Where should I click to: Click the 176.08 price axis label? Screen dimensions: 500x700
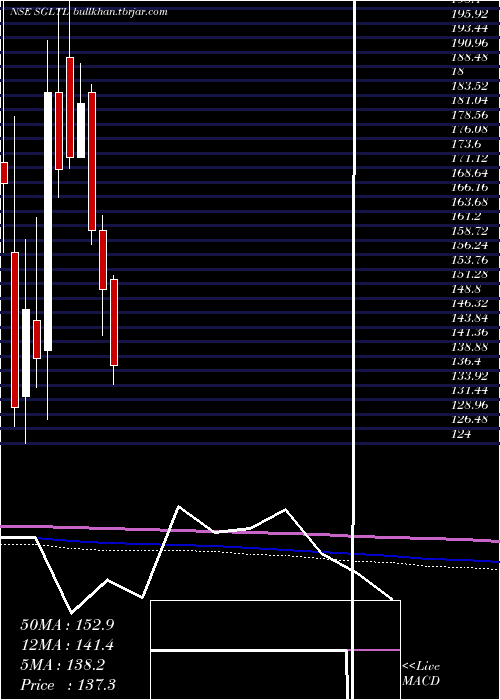pyautogui.click(x=469, y=130)
